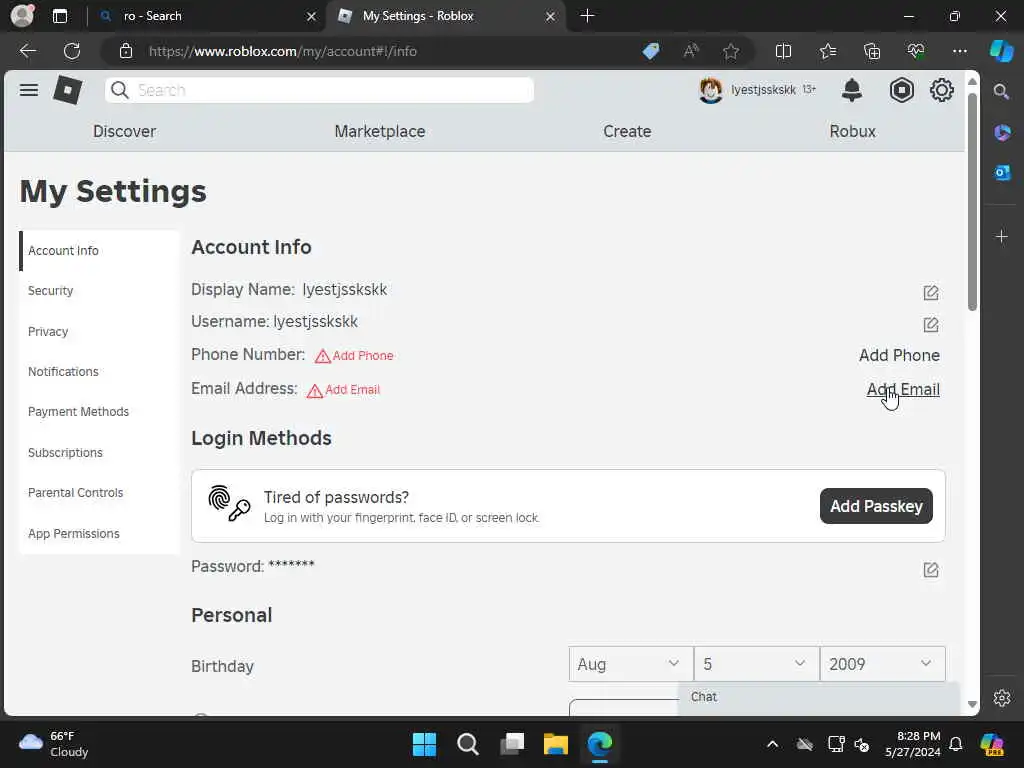The width and height of the screenshot is (1024, 768).
Task: Open the Outlook sidebar icon
Action: pos(1002,172)
